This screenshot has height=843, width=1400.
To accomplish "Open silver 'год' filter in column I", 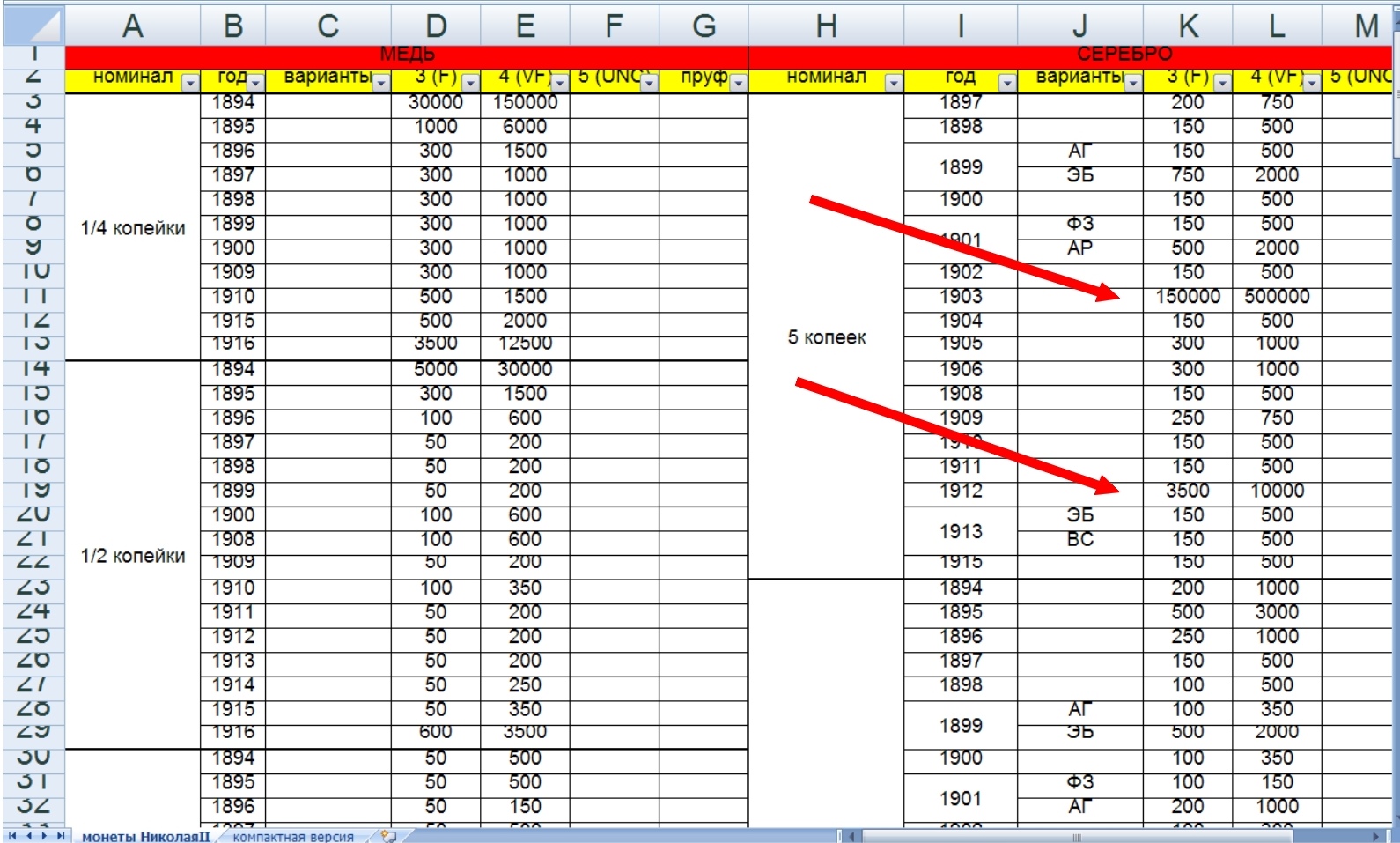I will point(1007,83).
